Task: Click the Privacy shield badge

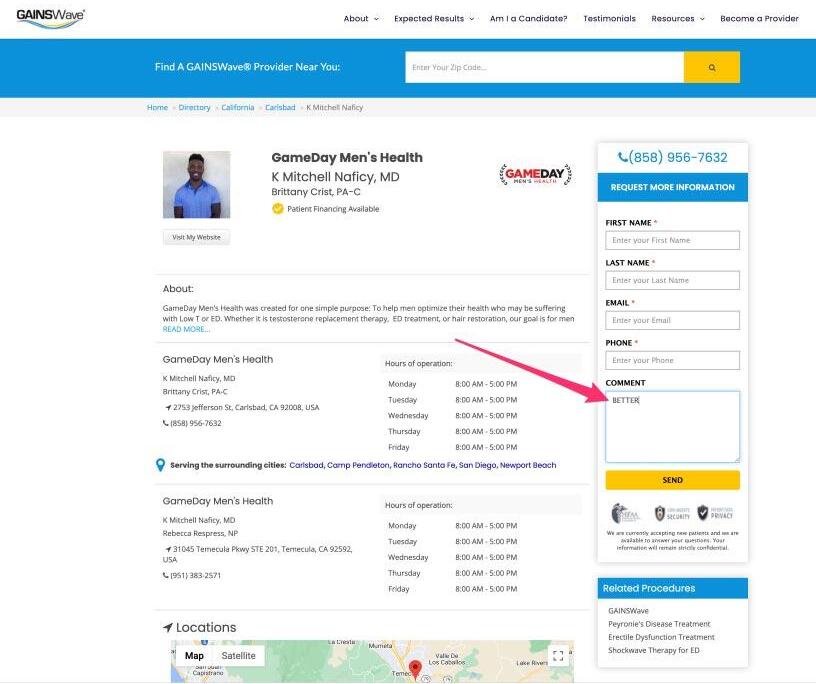Action: (715, 513)
